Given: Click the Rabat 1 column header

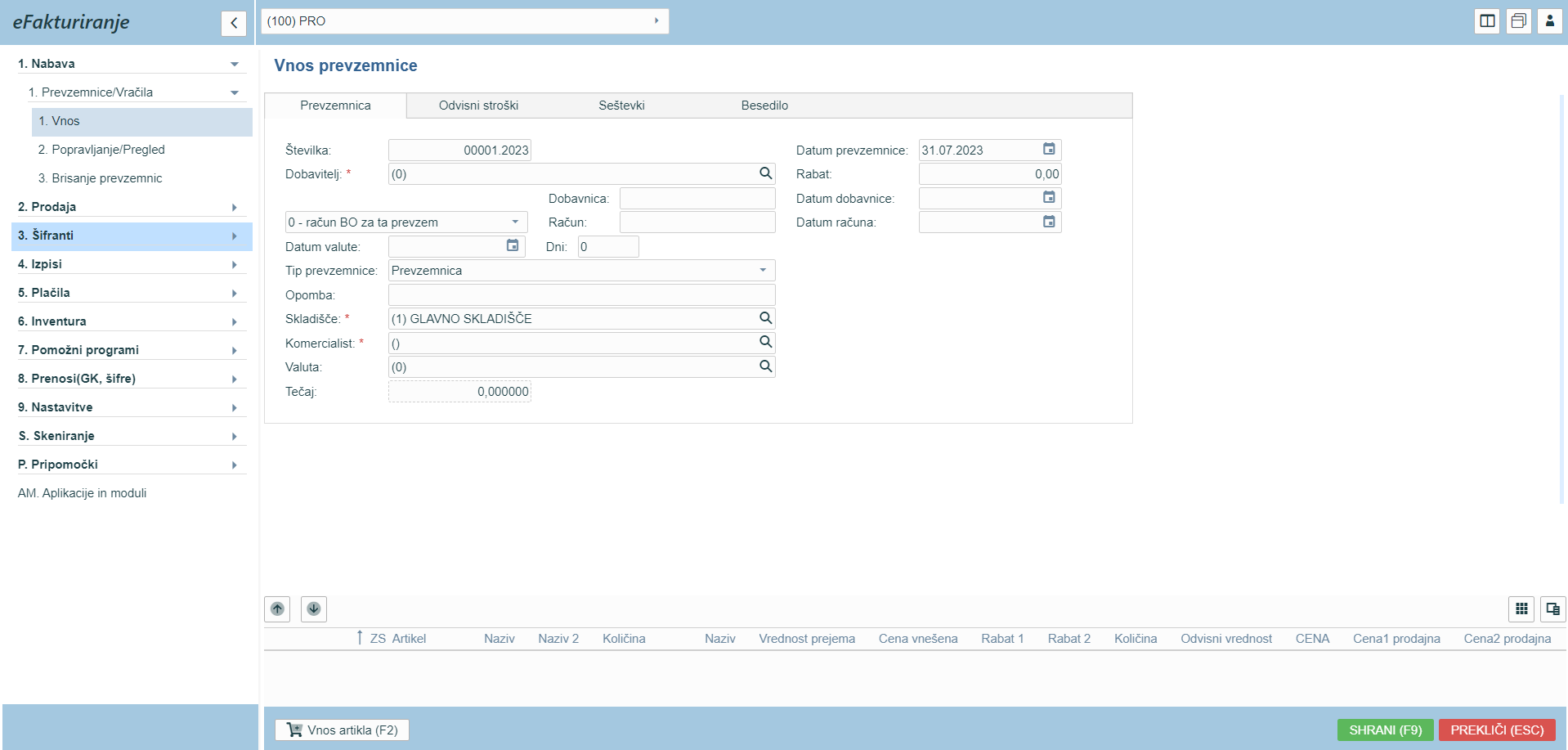Looking at the screenshot, I should pos(1002,639).
